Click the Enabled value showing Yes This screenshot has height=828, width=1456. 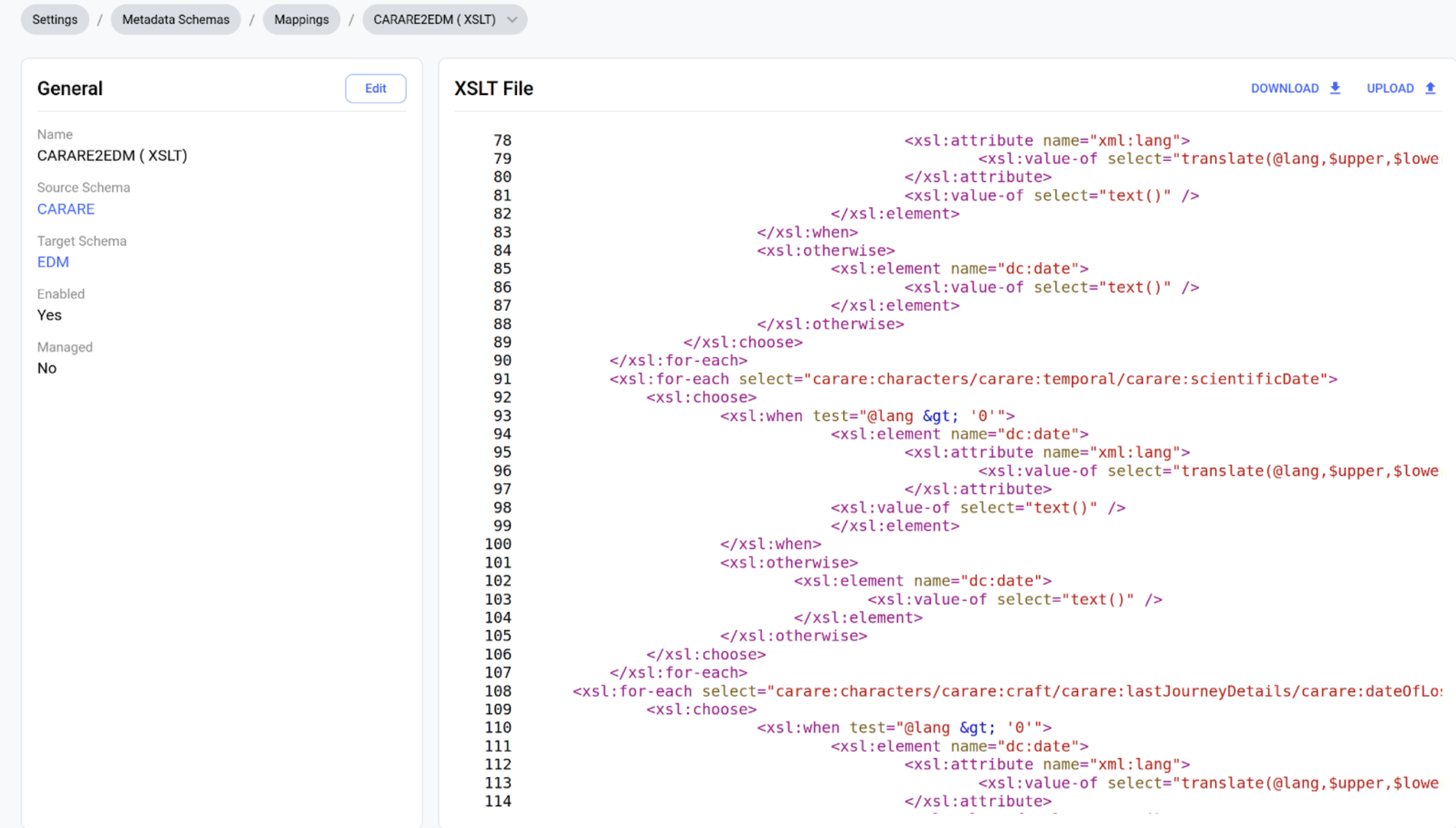[x=49, y=314]
